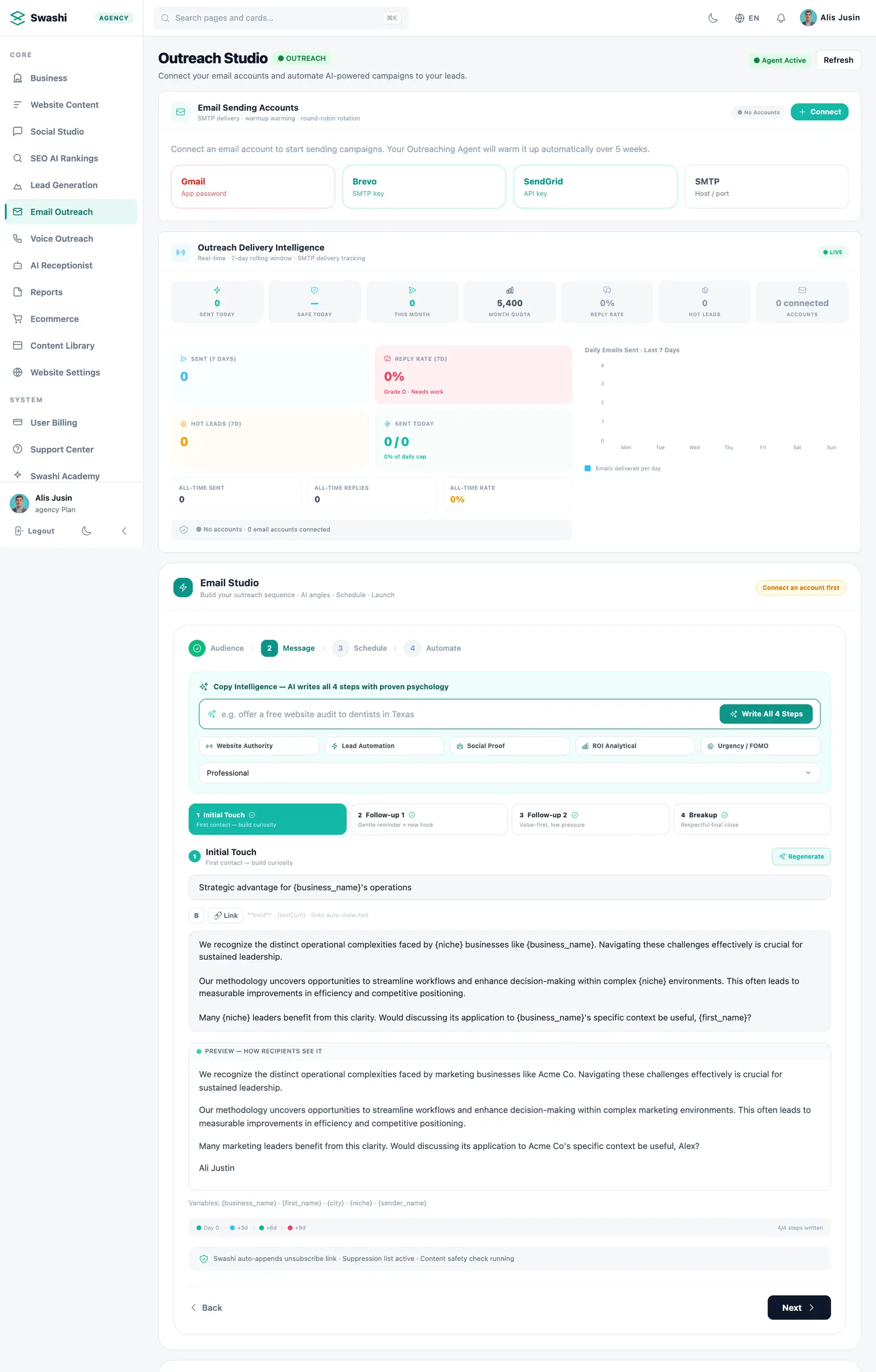
Task: Collapse the sidebar with chevron arrow
Action: click(124, 531)
